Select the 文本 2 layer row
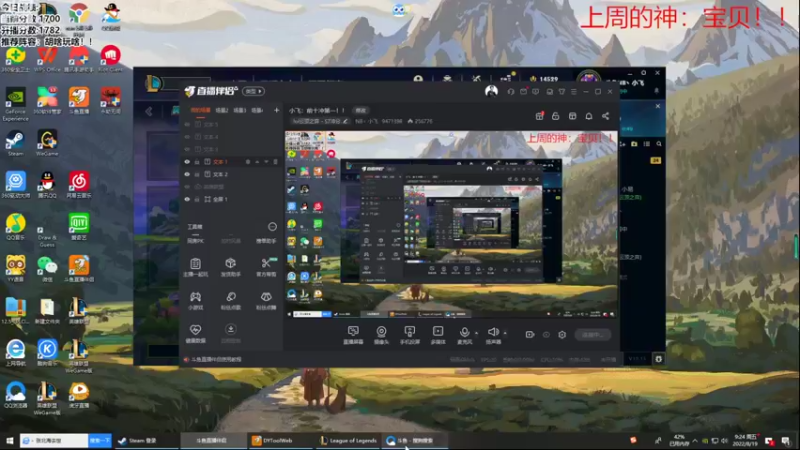Screen dimensions: 800x450 coord(232,174)
